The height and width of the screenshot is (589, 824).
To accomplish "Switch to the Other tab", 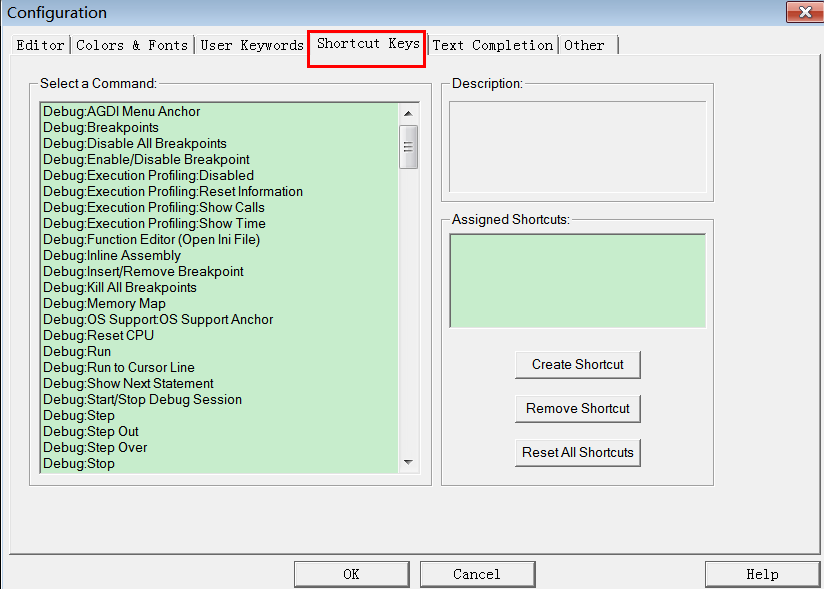I will [x=585, y=45].
